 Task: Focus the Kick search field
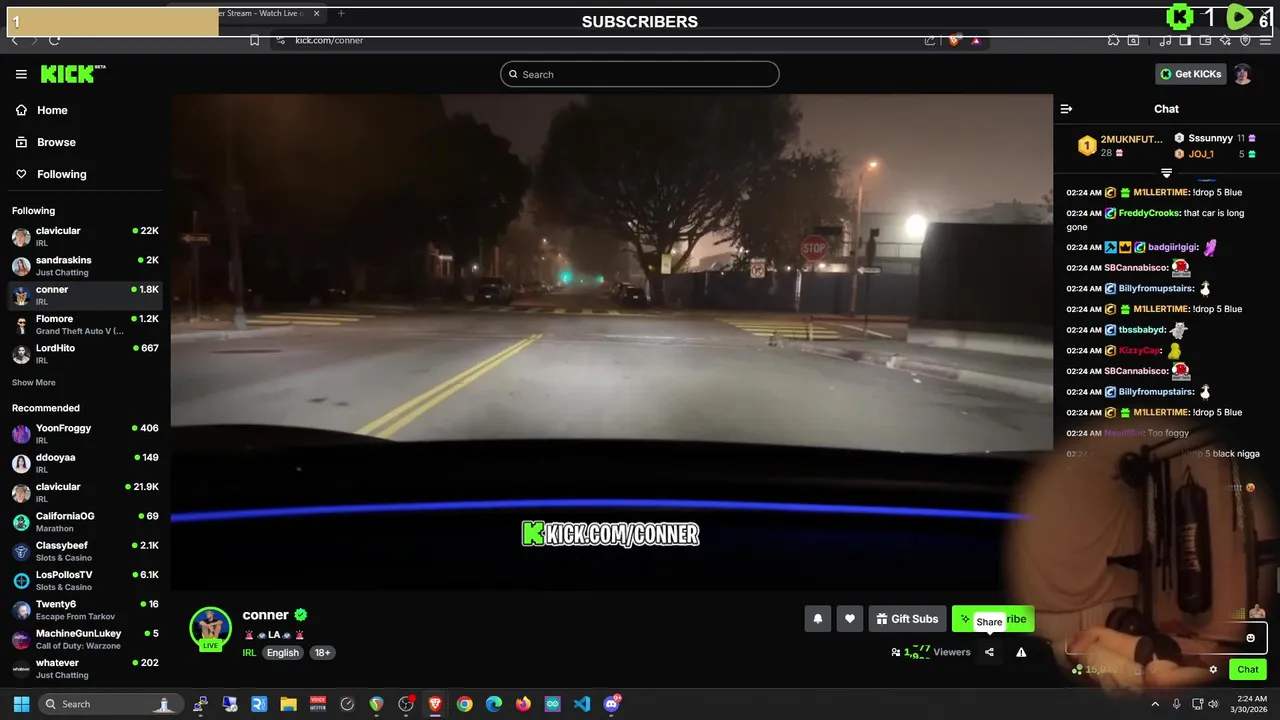[x=640, y=74]
